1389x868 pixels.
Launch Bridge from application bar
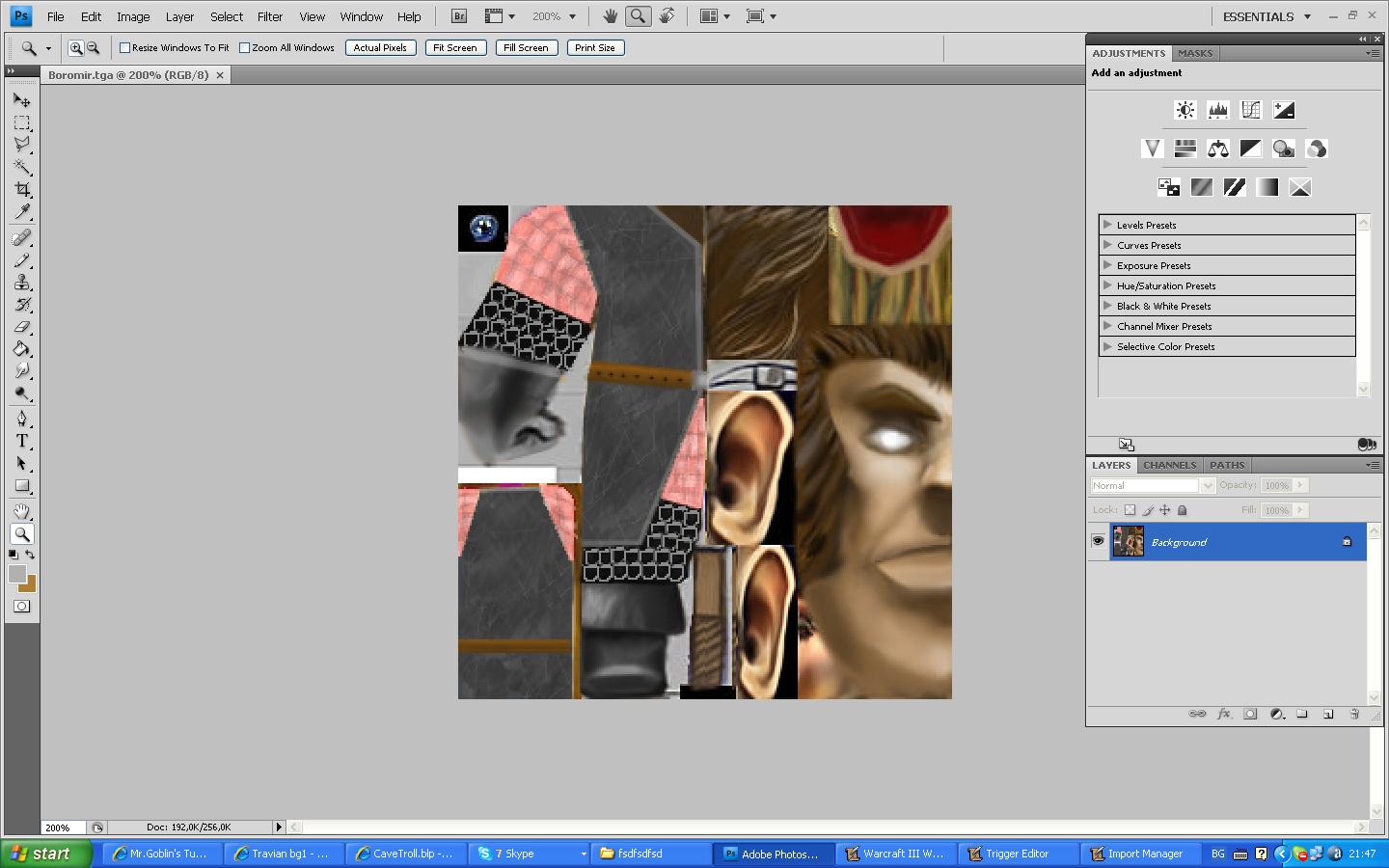(x=459, y=16)
